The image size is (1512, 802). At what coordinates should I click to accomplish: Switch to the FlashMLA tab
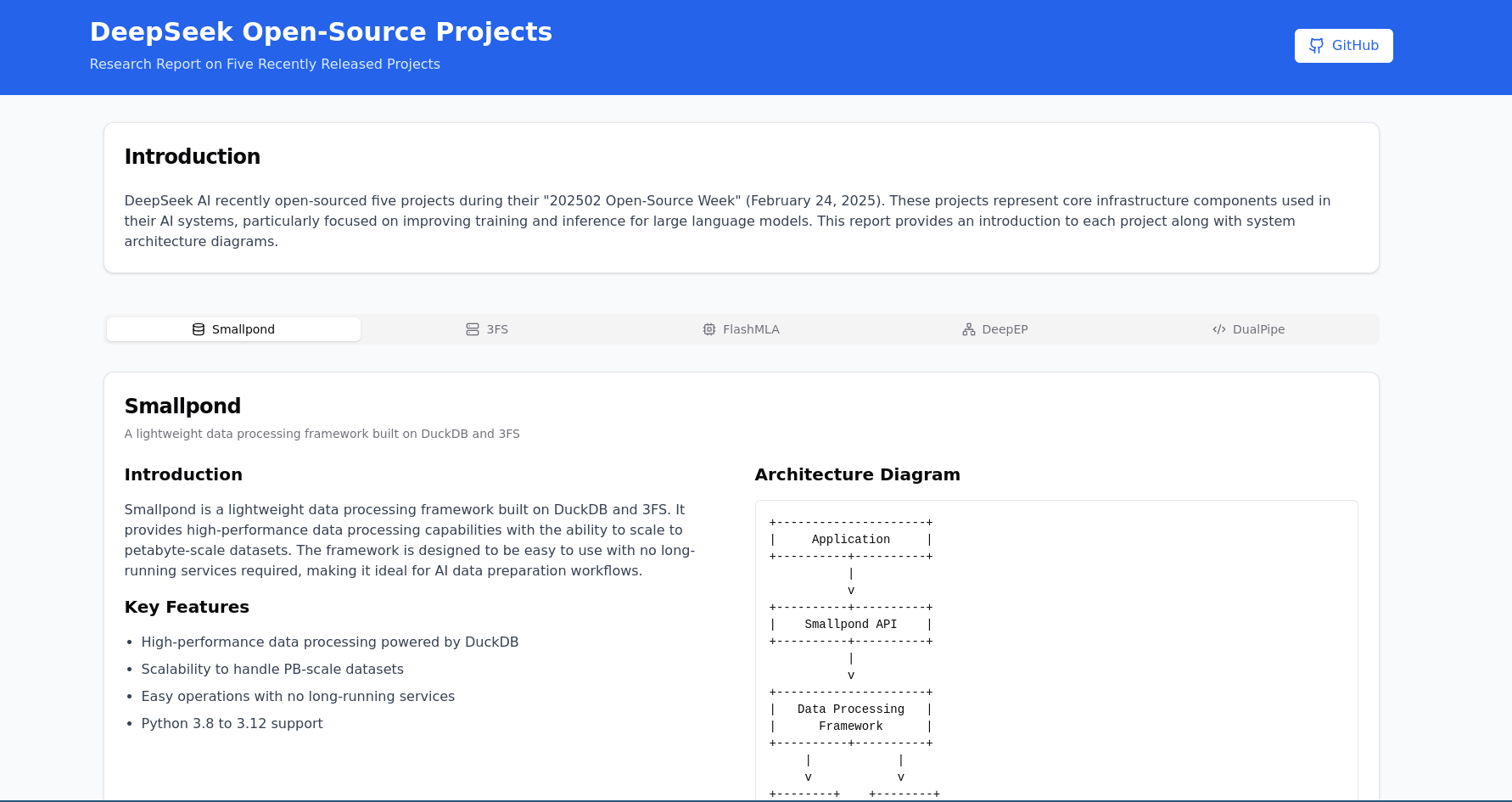(x=741, y=329)
